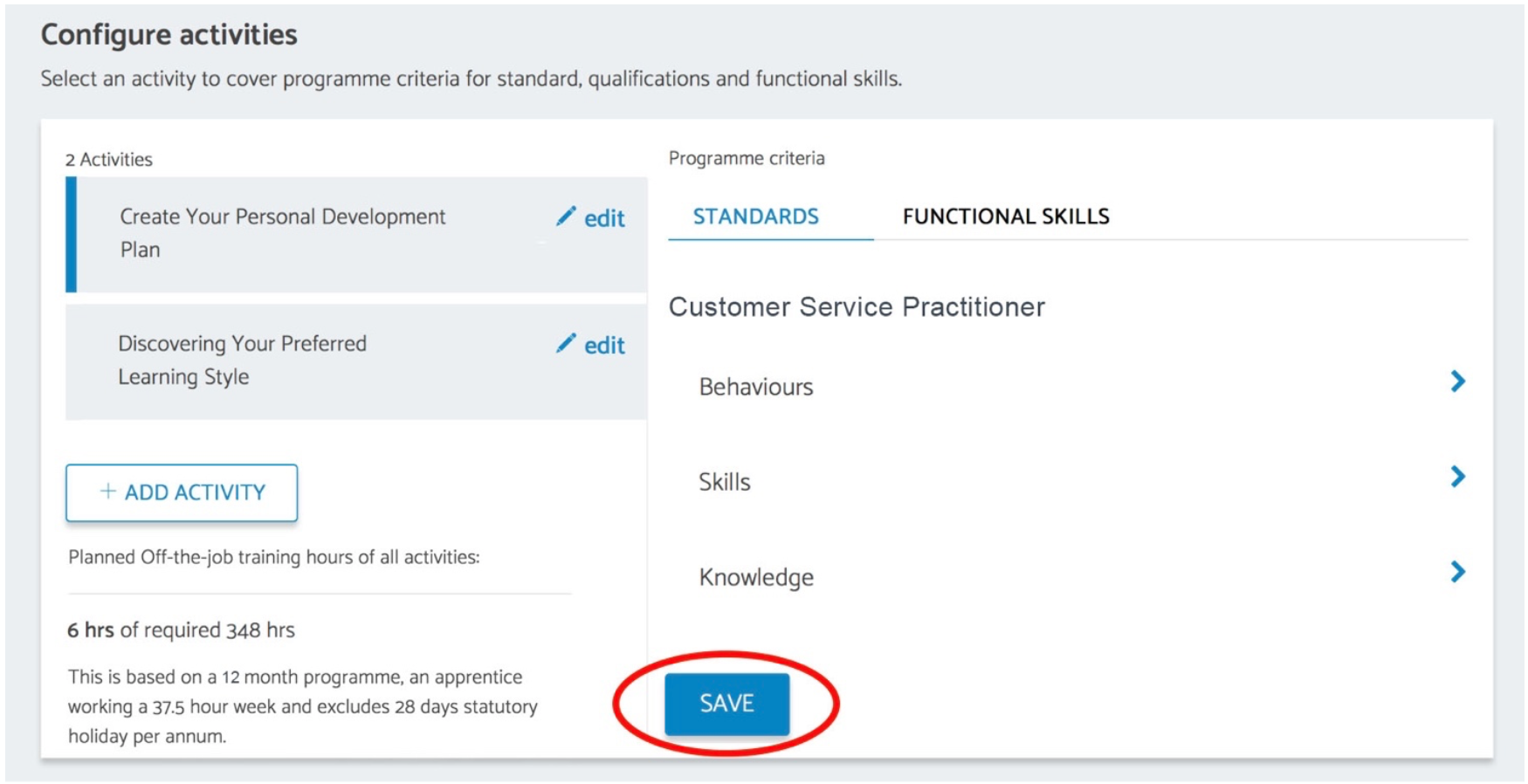Expand the Skills chevron arrow

pos(1457,477)
